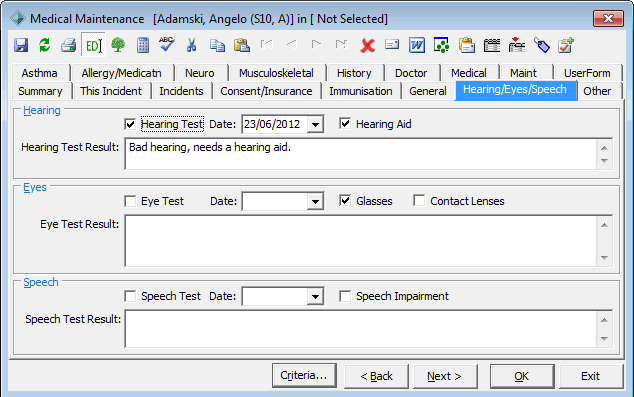Check the Eye Test checkbox
This screenshot has height=397, width=634.
click(130, 201)
